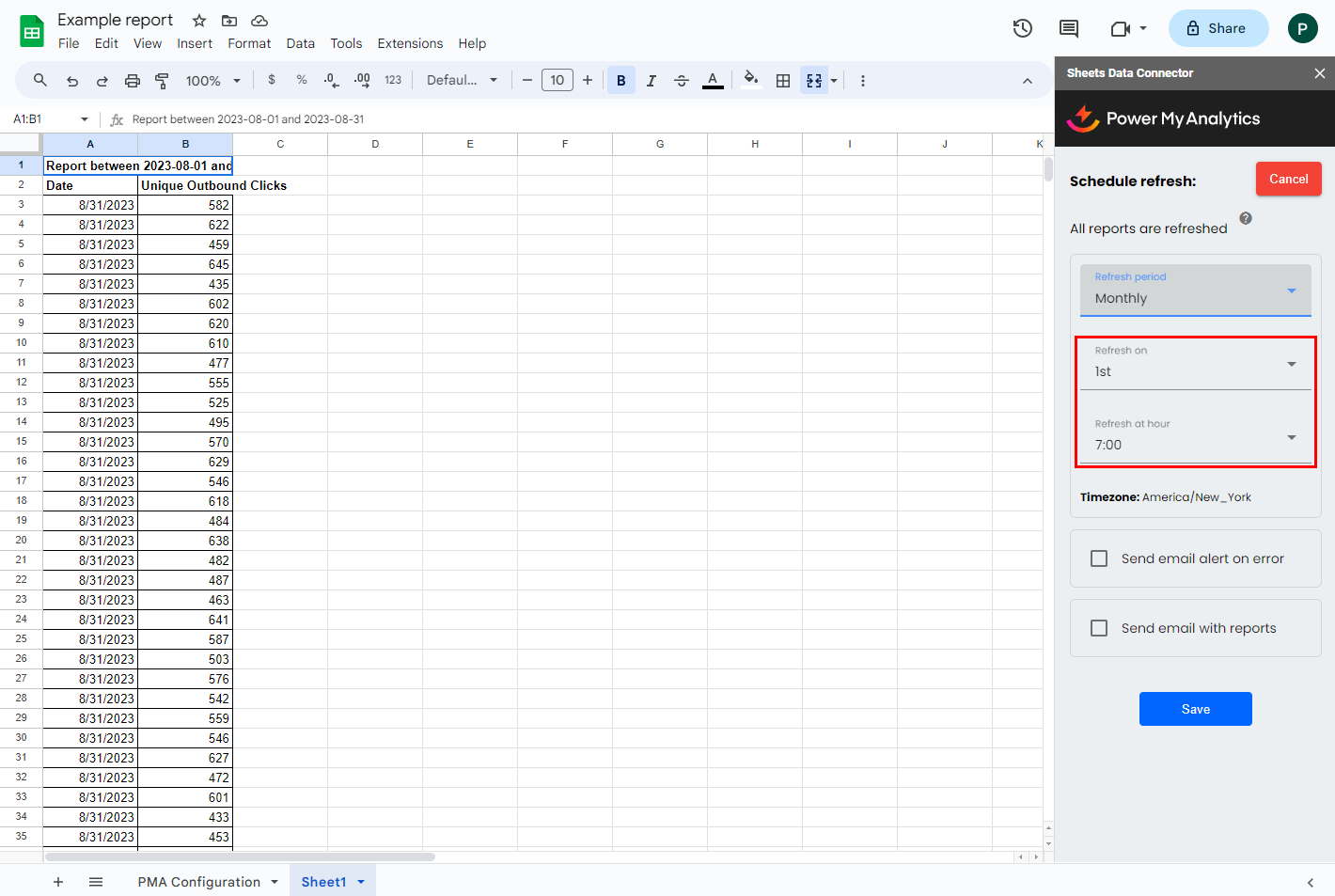Toggle bold formatting button
Image resolution: width=1335 pixels, height=896 pixels.
click(x=620, y=81)
